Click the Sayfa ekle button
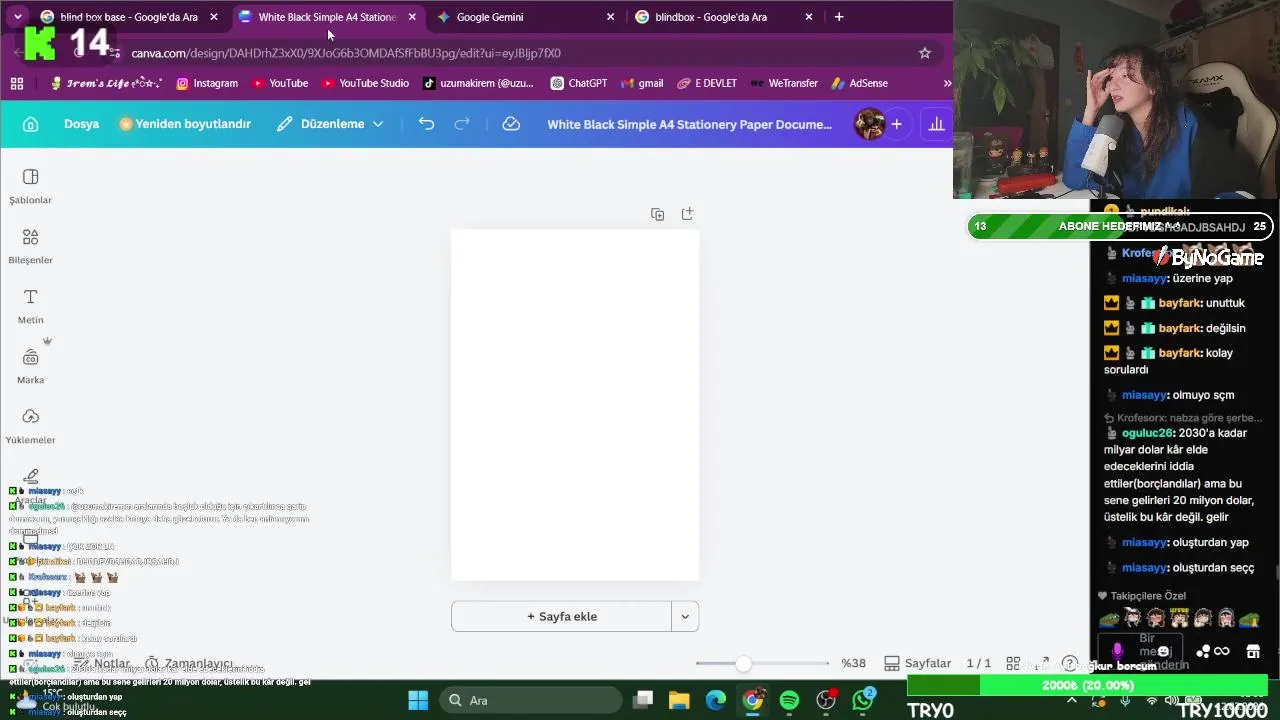The width and height of the screenshot is (1280, 720). [x=561, y=616]
